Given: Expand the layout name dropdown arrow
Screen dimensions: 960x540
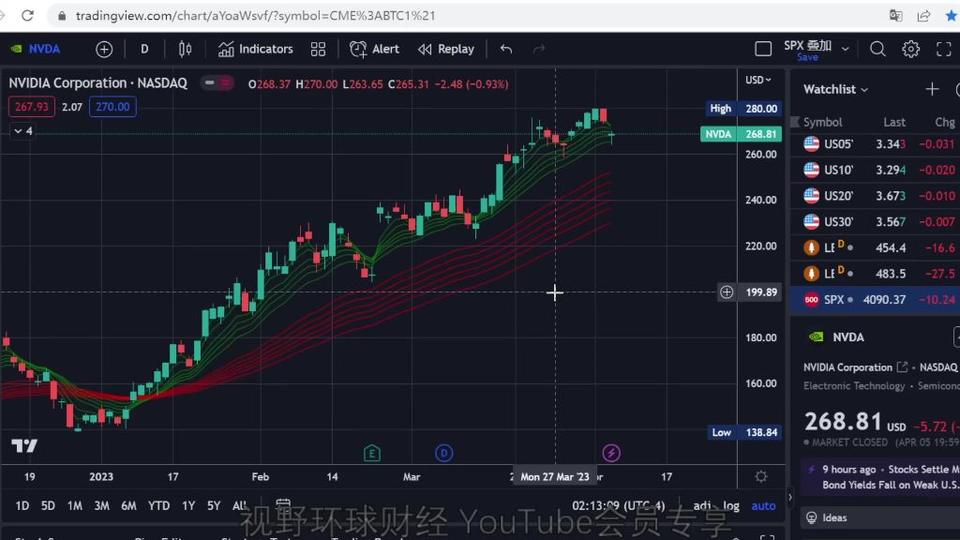Looking at the screenshot, I should [845, 49].
